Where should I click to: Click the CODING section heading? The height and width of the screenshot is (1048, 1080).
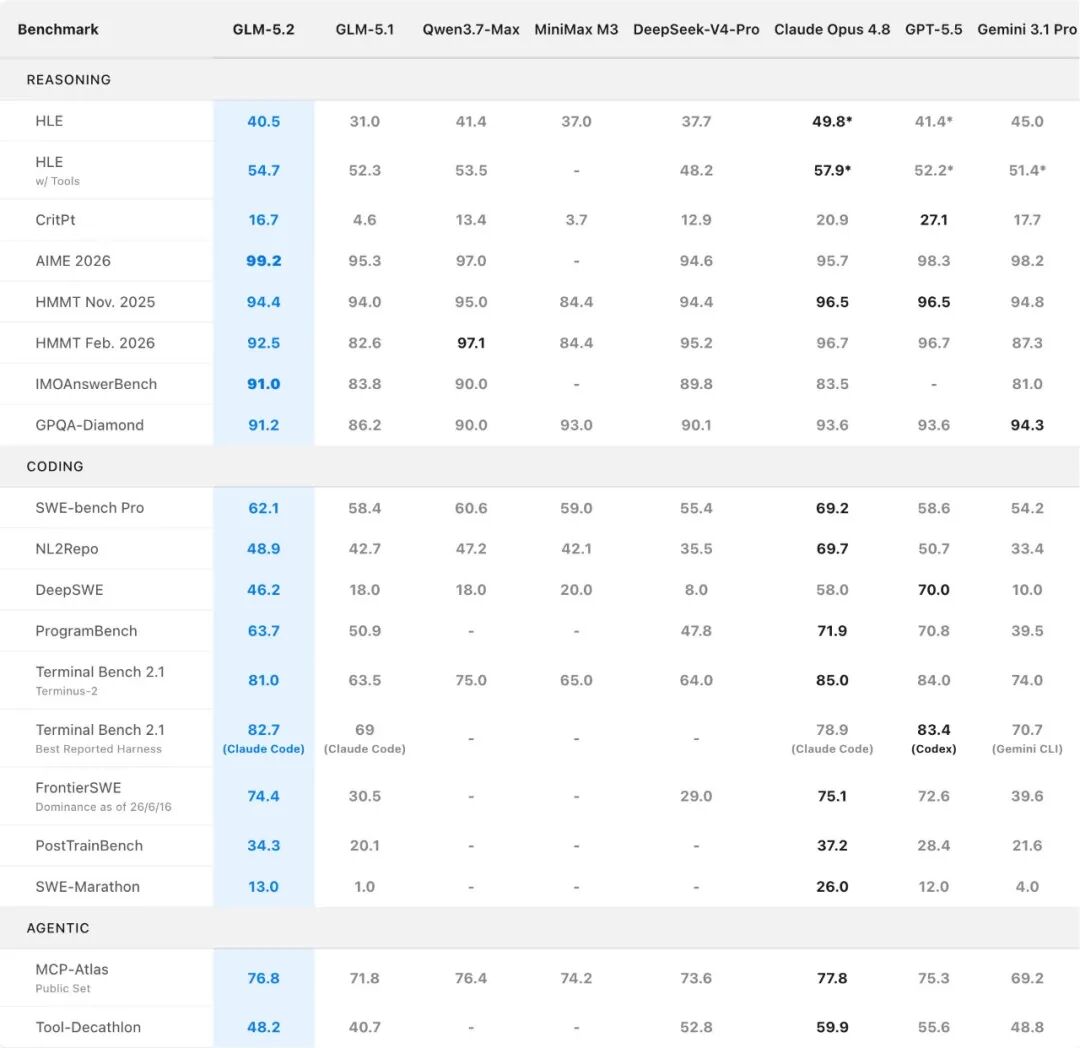pyautogui.click(x=54, y=466)
